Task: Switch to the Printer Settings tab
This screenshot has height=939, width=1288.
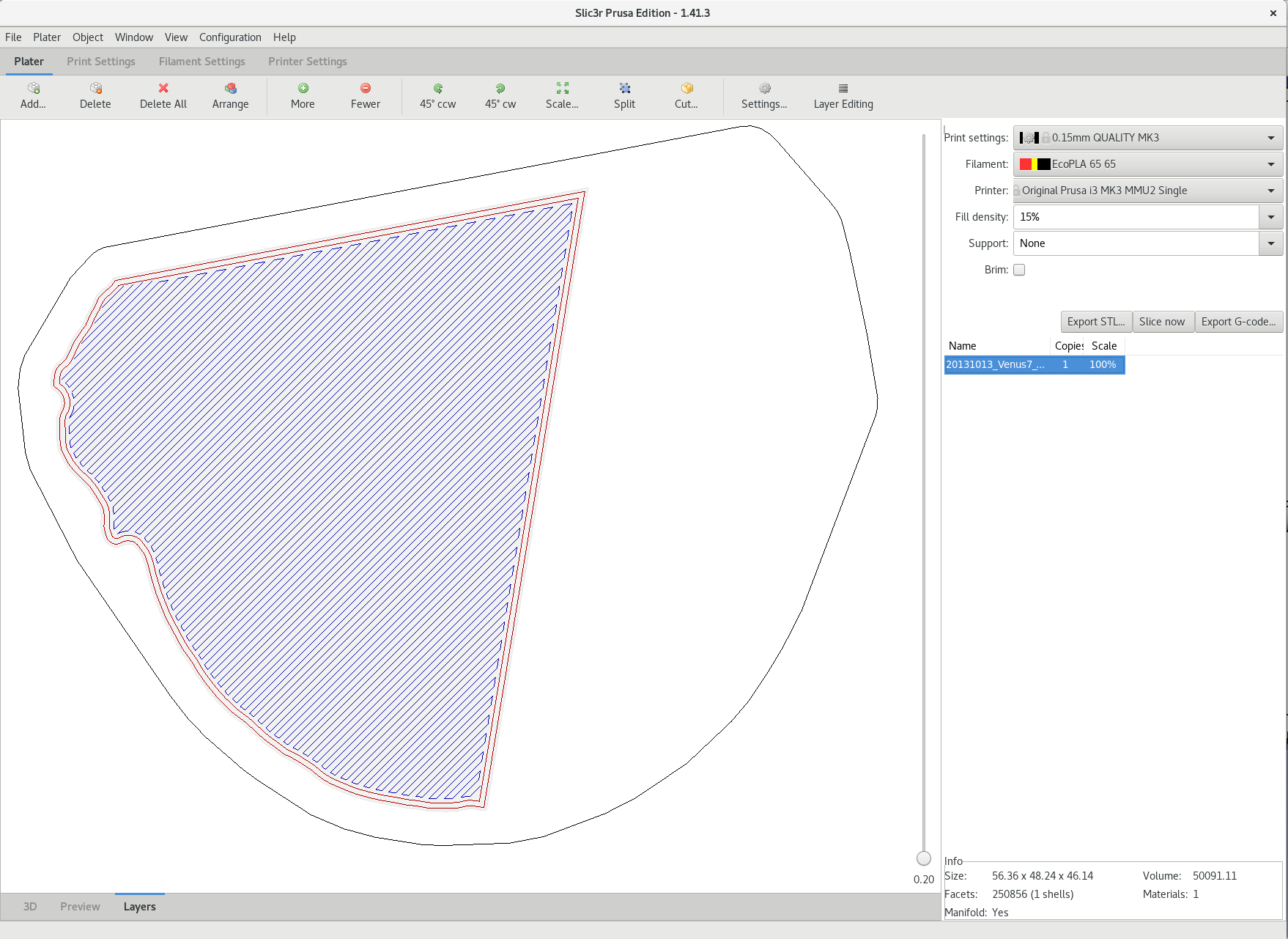Action: click(x=308, y=62)
